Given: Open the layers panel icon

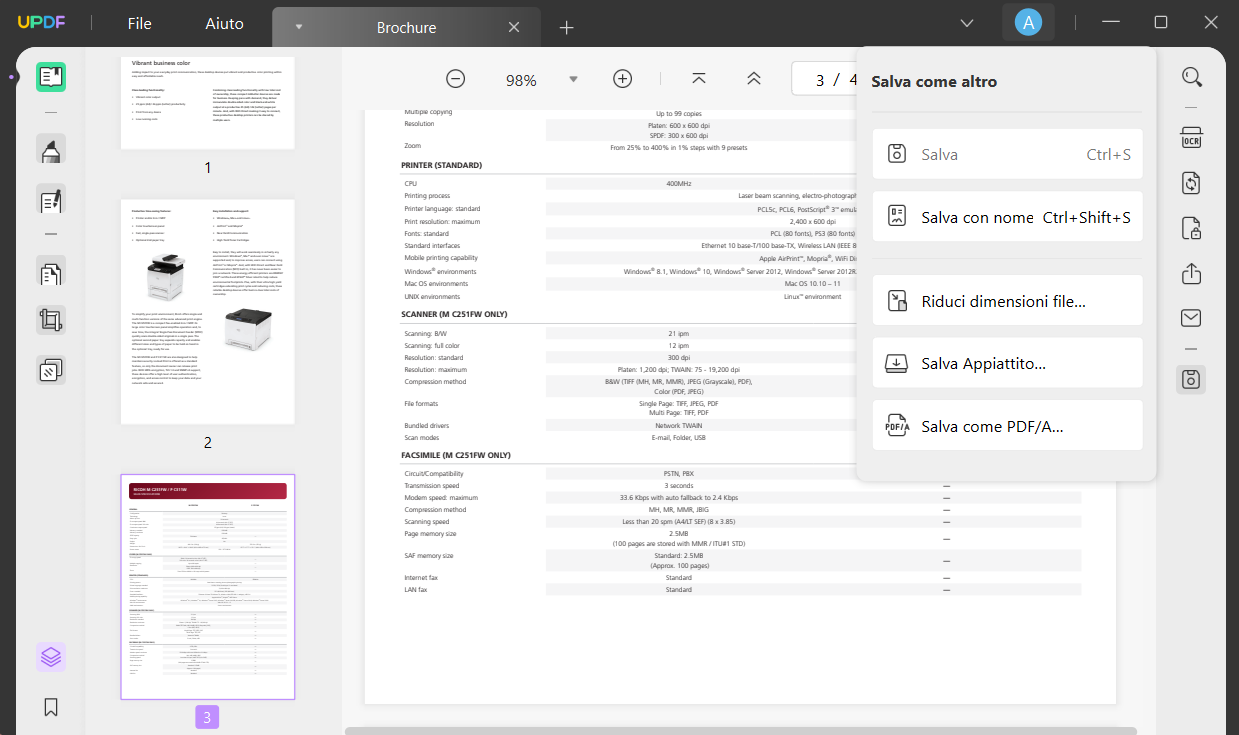Looking at the screenshot, I should [51, 657].
